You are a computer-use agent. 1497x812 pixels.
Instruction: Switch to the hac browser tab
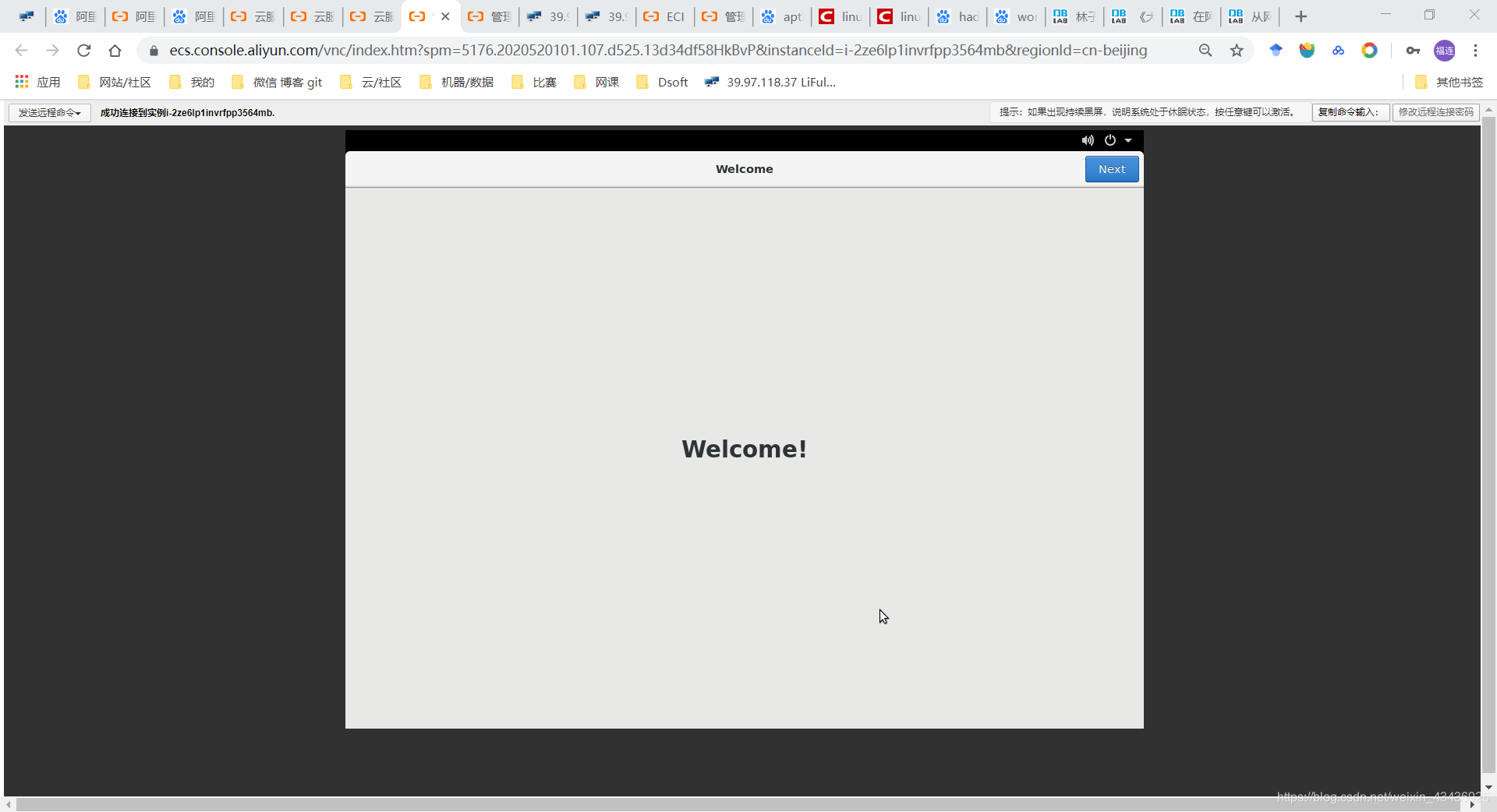pyautogui.click(x=957, y=16)
